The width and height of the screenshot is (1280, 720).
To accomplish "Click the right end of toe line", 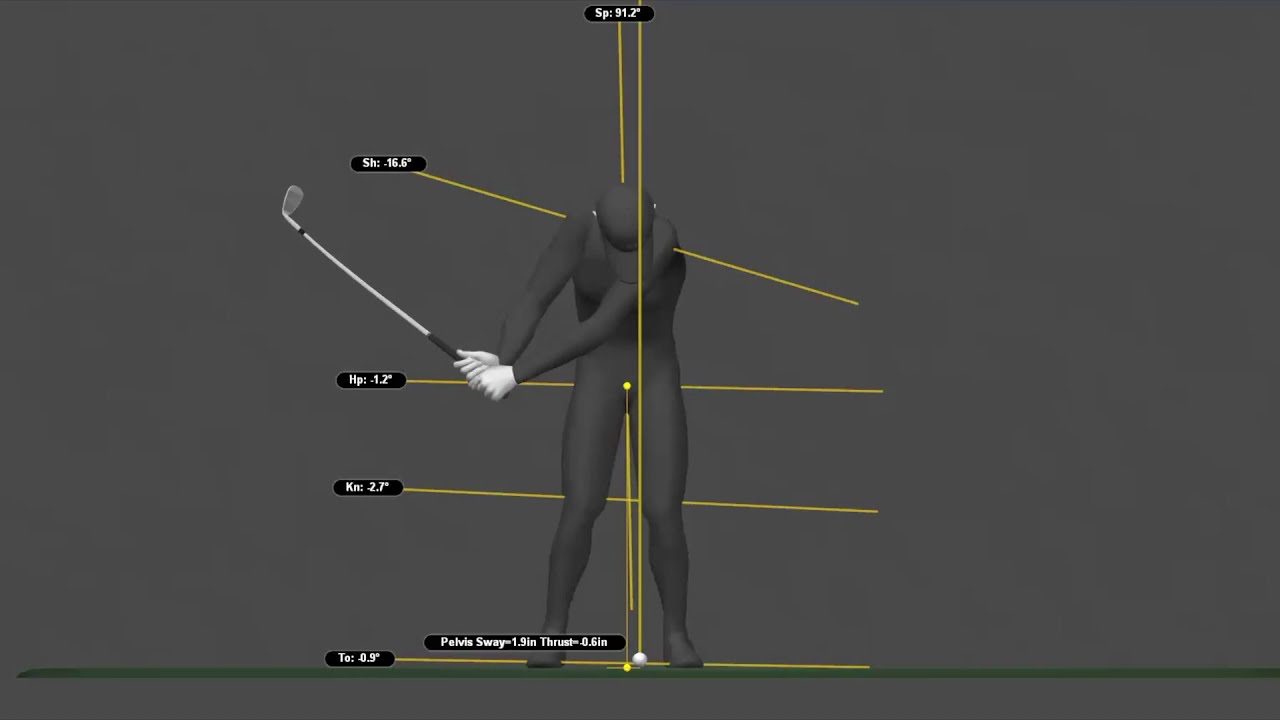I will (x=866, y=667).
